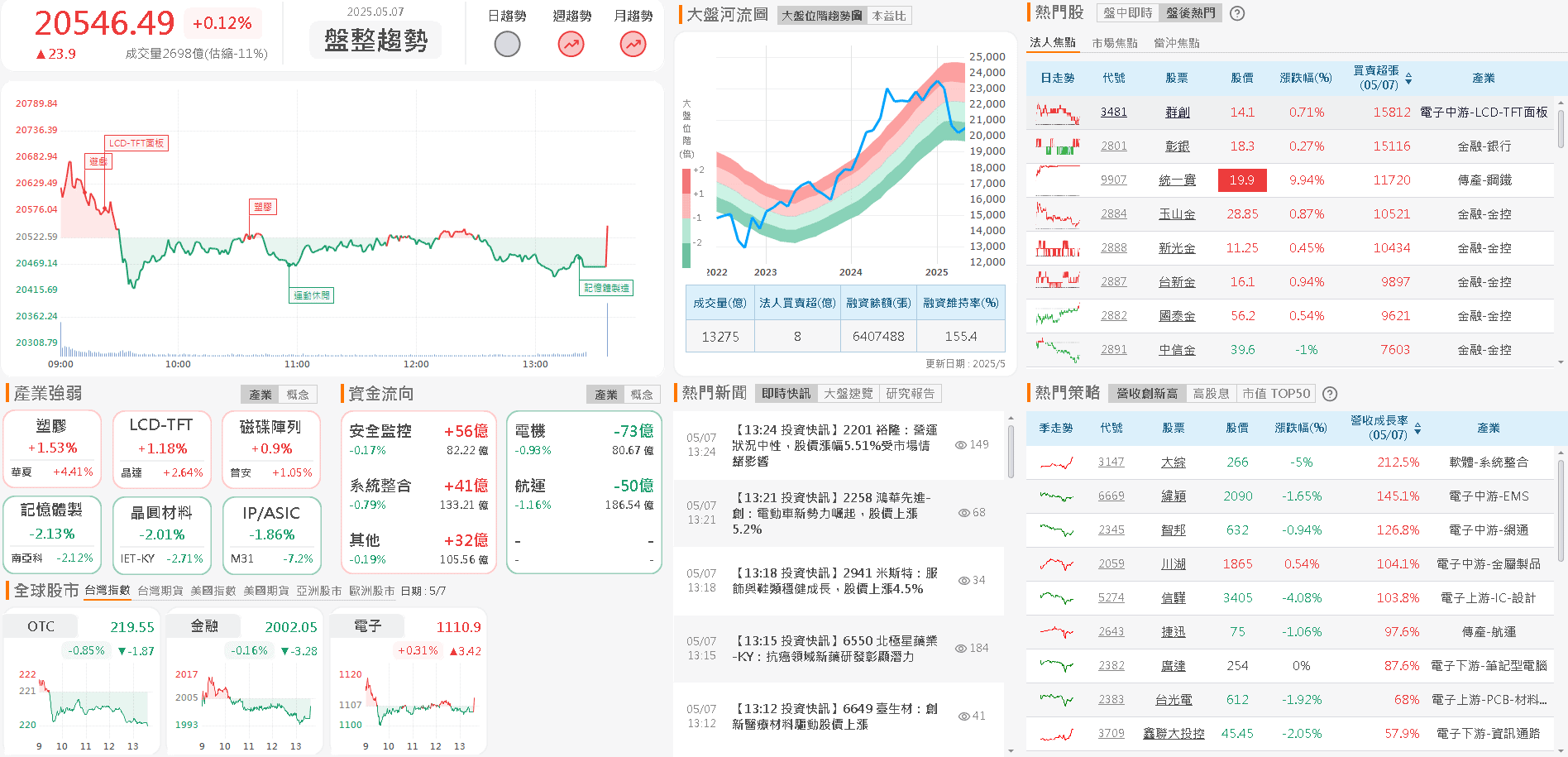This screenshot has height=757, width=1568.
Task: Select 歐洲股市 global market tab
Action: pos(372,591)
